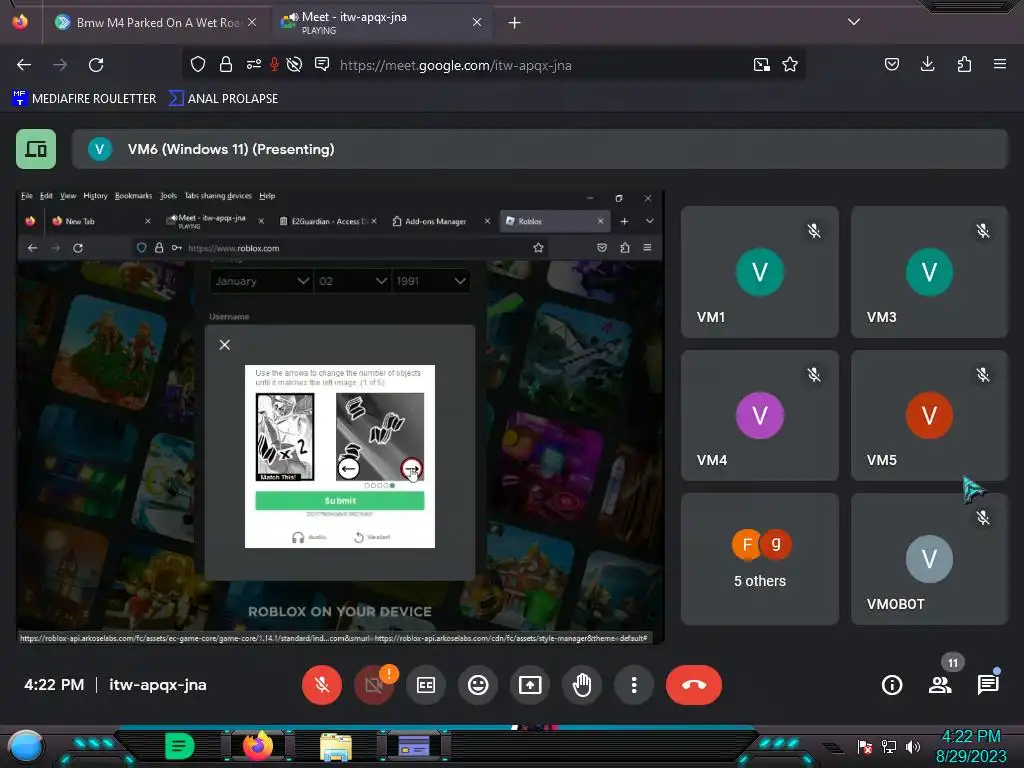The height and width of the screenshot is (768, 1024).
Task: Reload the current page
Action: tap(96, 65)
